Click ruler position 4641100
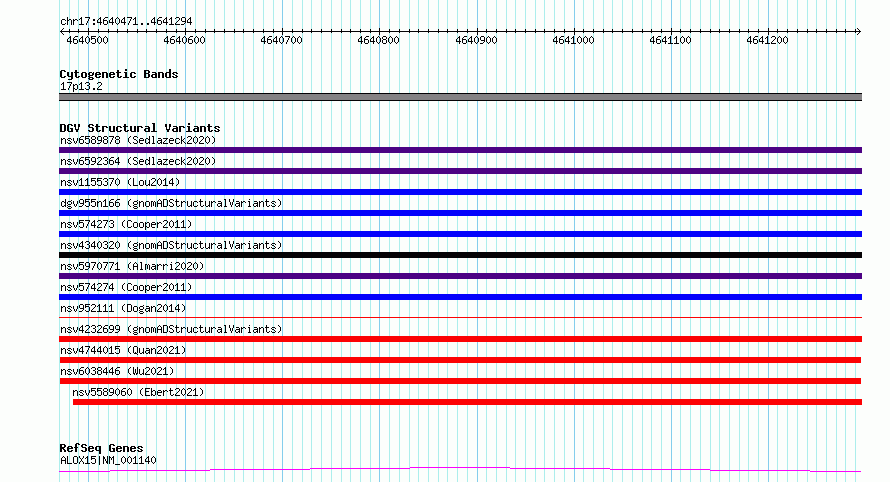 [670, 40]
